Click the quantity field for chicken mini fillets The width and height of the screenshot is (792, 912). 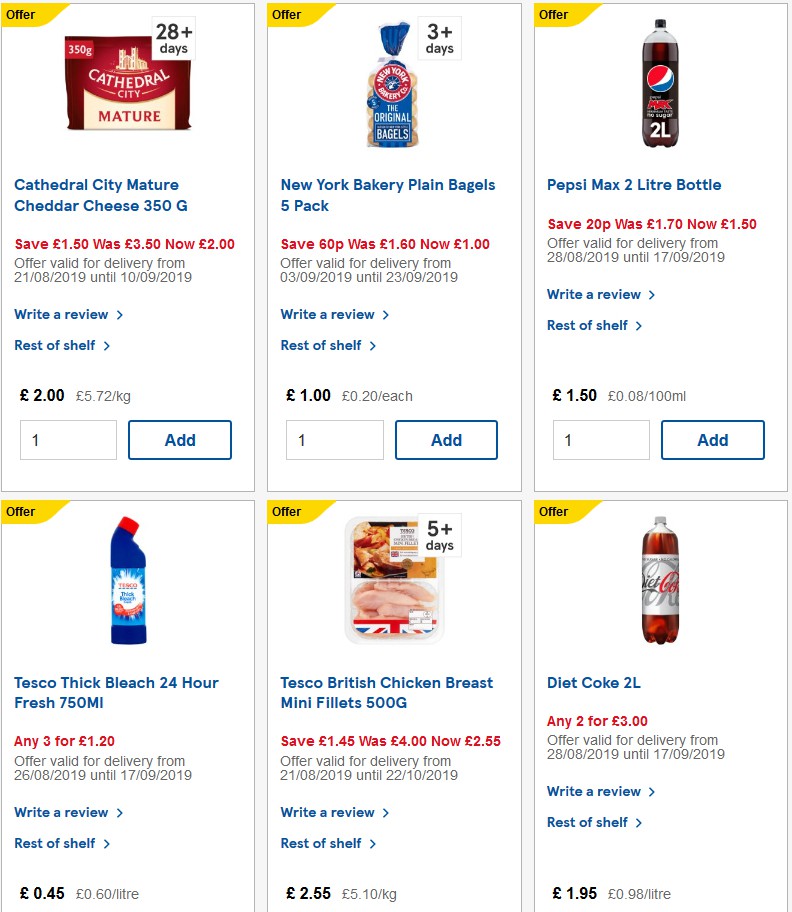click(x=334, y=910)
